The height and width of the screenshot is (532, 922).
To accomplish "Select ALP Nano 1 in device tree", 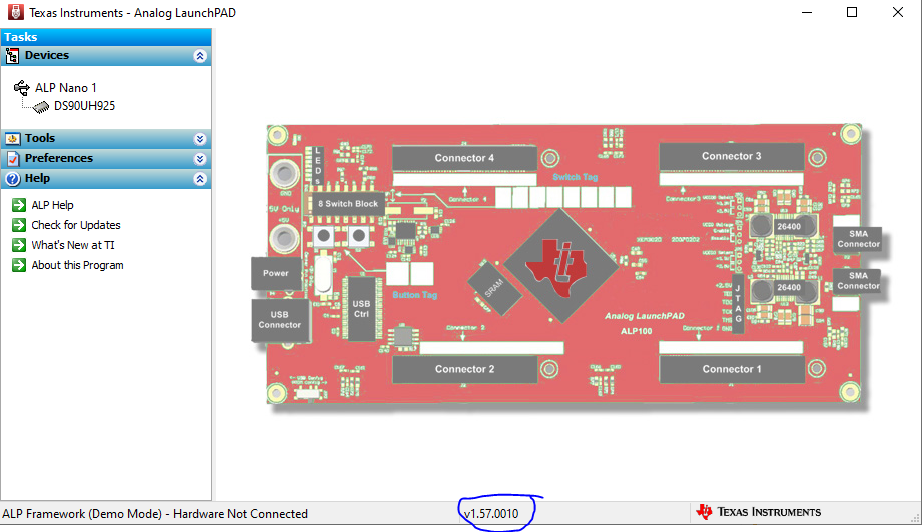I will tap(65, 88).
